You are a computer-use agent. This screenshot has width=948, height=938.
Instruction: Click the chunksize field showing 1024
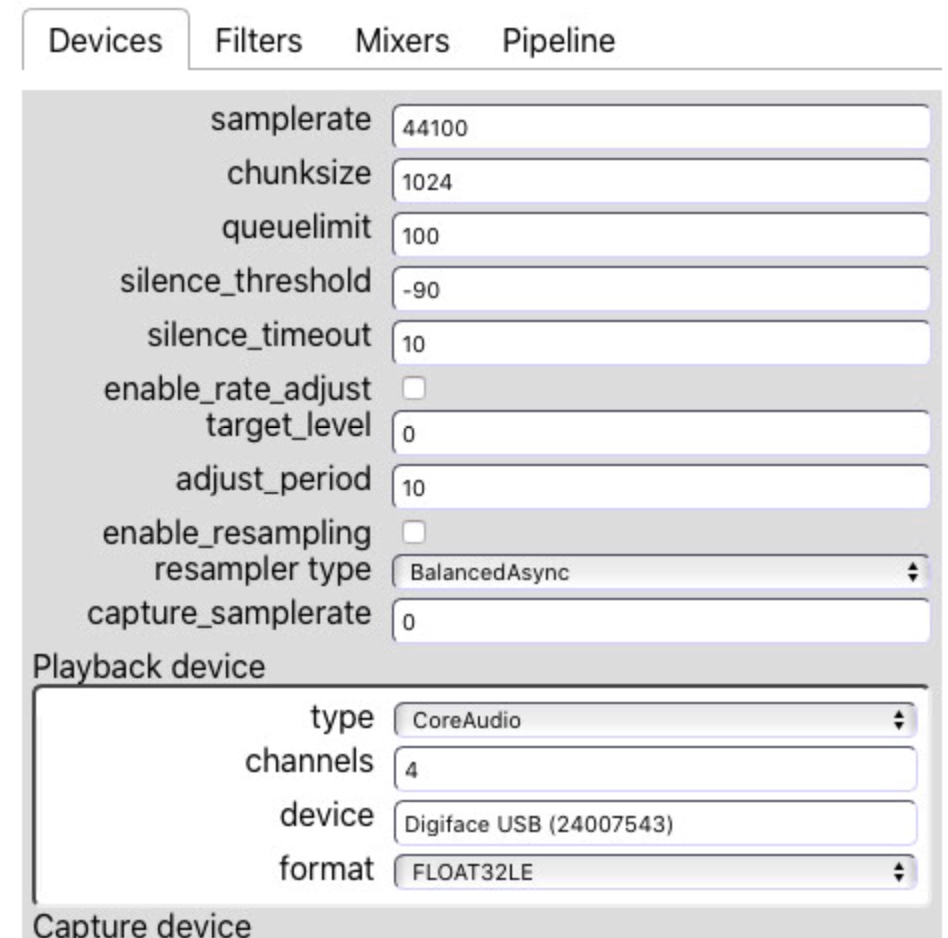[x=661, y=181]
